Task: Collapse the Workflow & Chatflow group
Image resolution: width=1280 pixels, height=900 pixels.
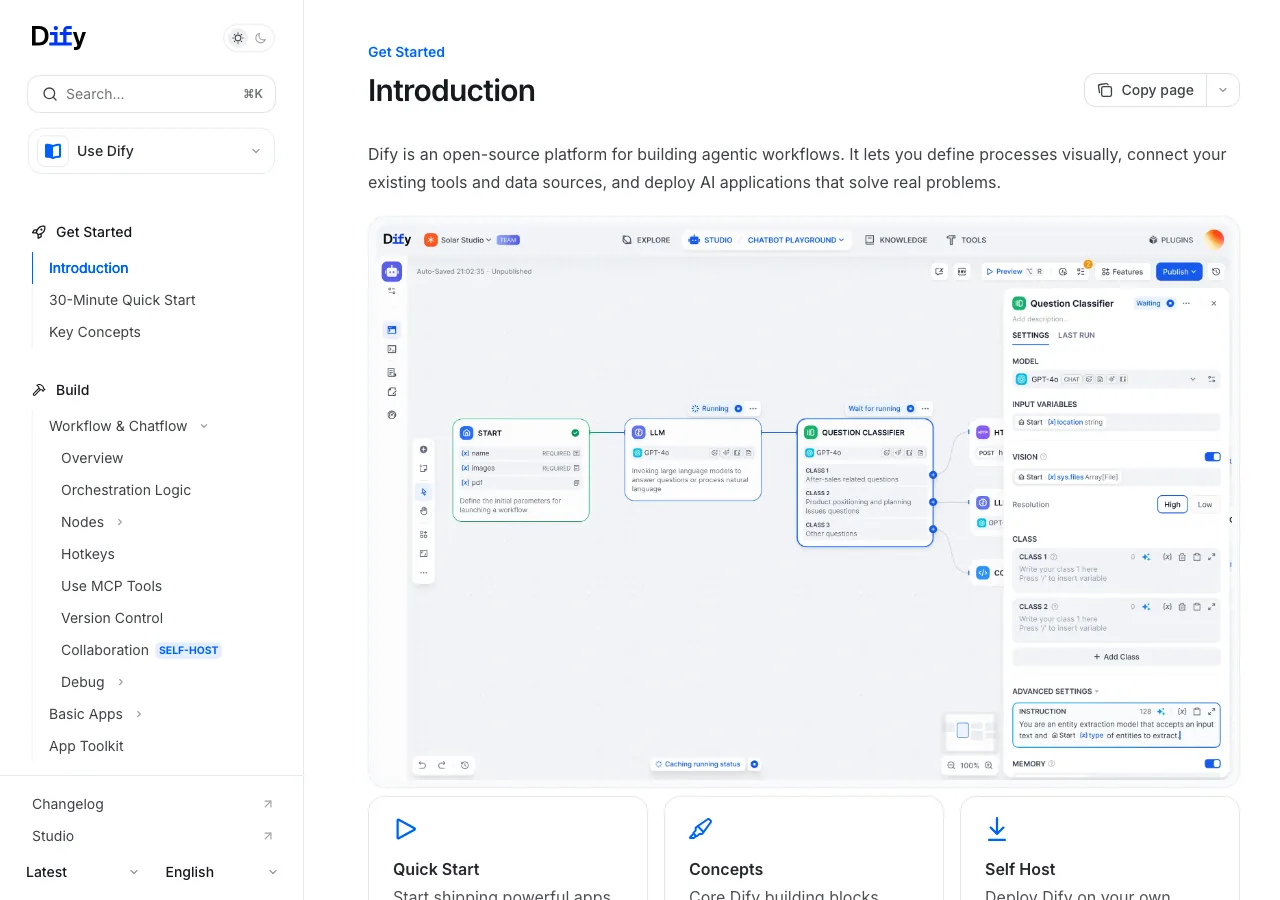Action: point(129,426)
